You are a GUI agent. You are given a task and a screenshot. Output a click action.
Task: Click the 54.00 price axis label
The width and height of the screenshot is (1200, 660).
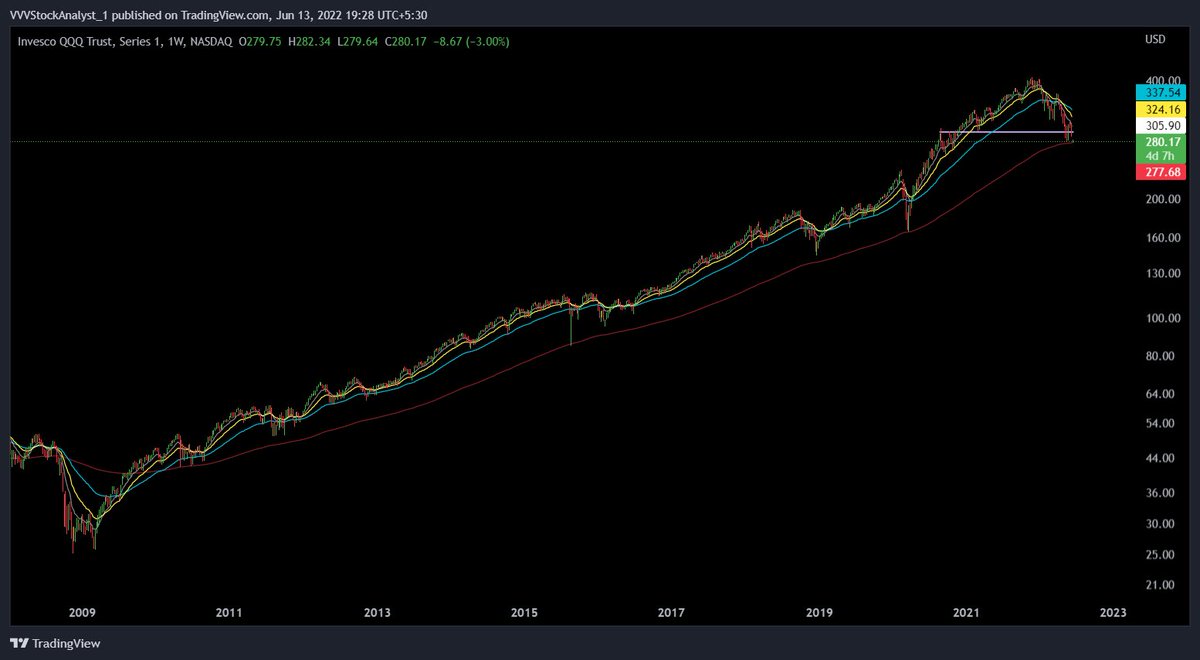1160,424
